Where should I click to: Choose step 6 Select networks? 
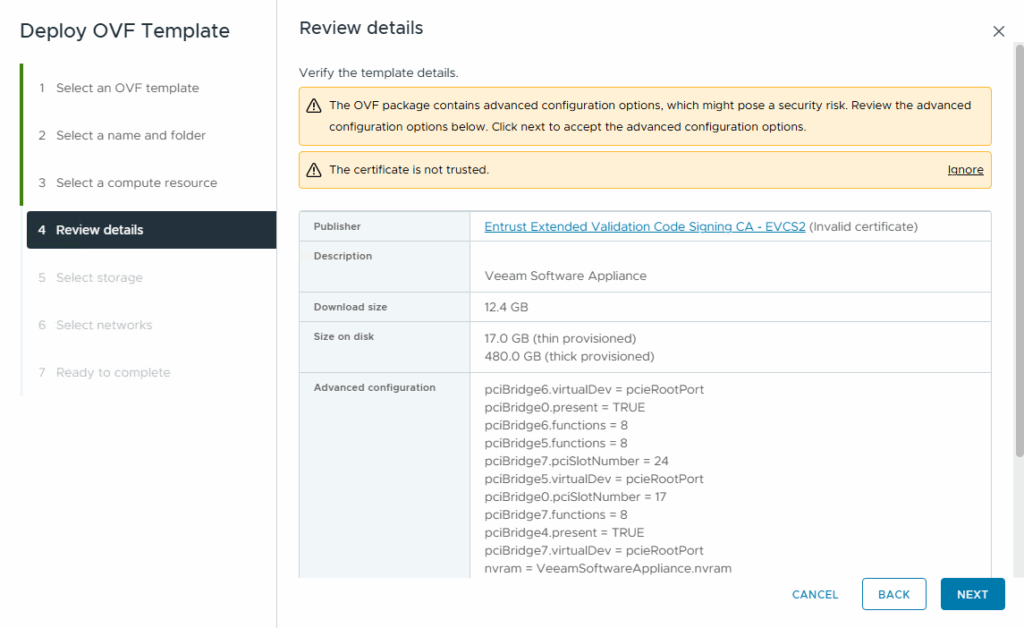coord(104,325)
